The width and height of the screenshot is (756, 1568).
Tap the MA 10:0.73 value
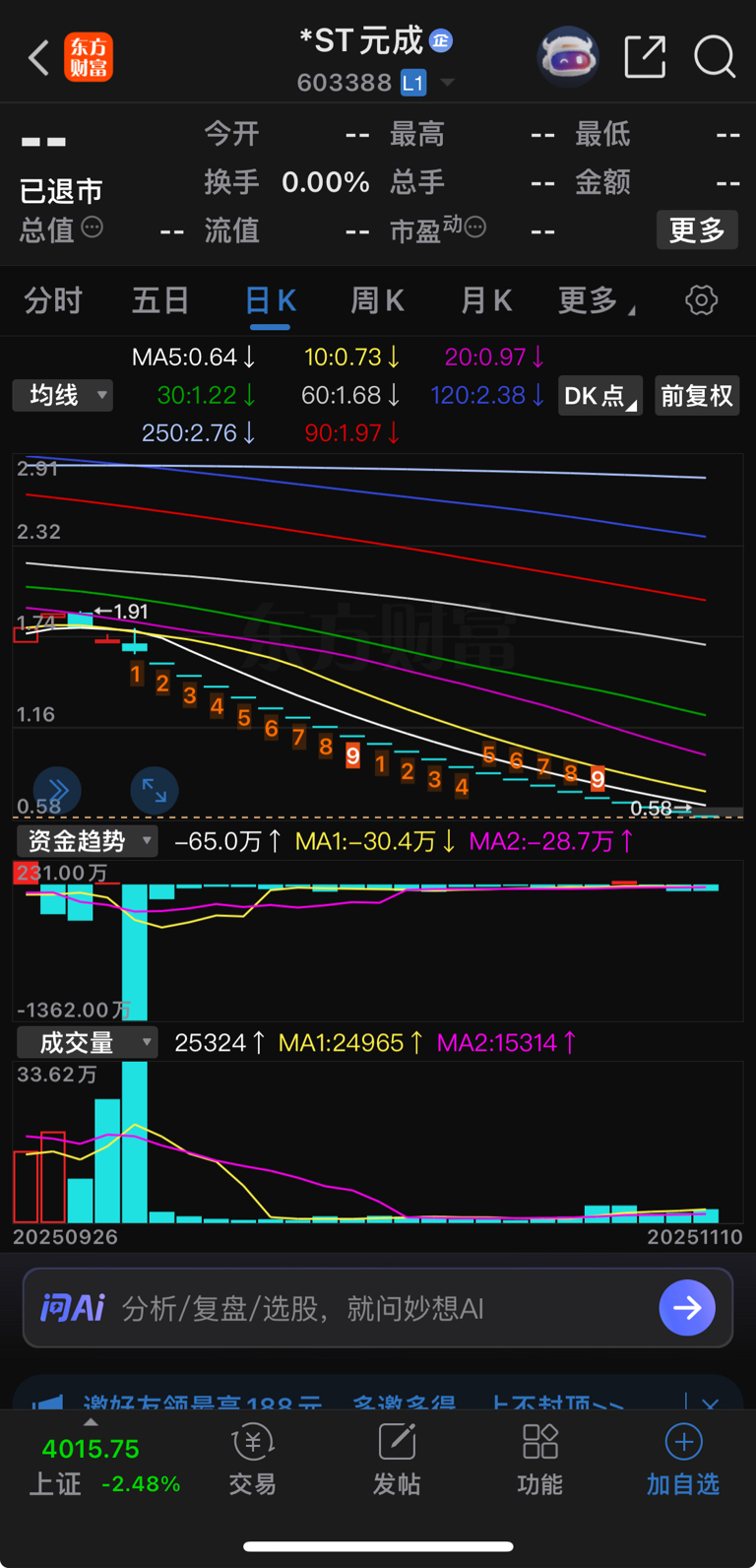(352, 357)
